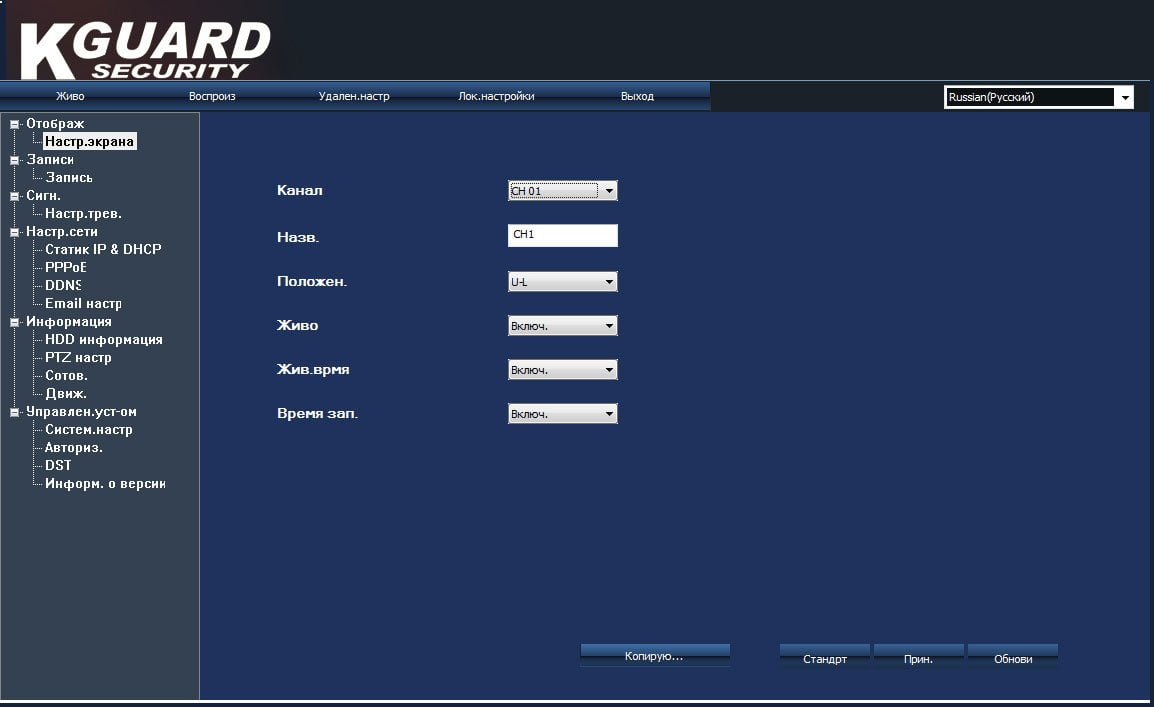This screenshot has height=707, width=1154.
Task: Collapse the Информация tree node
Action: [14, 322]
